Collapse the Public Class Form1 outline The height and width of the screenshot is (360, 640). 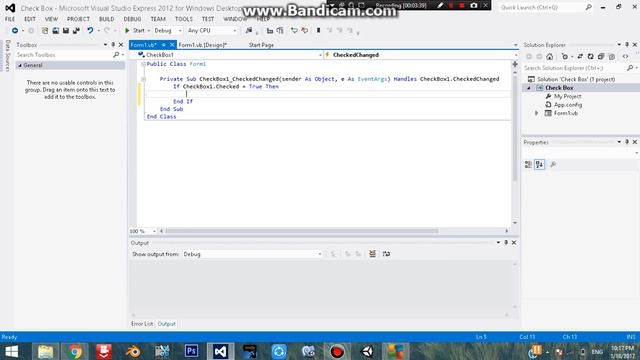[143, 64]
